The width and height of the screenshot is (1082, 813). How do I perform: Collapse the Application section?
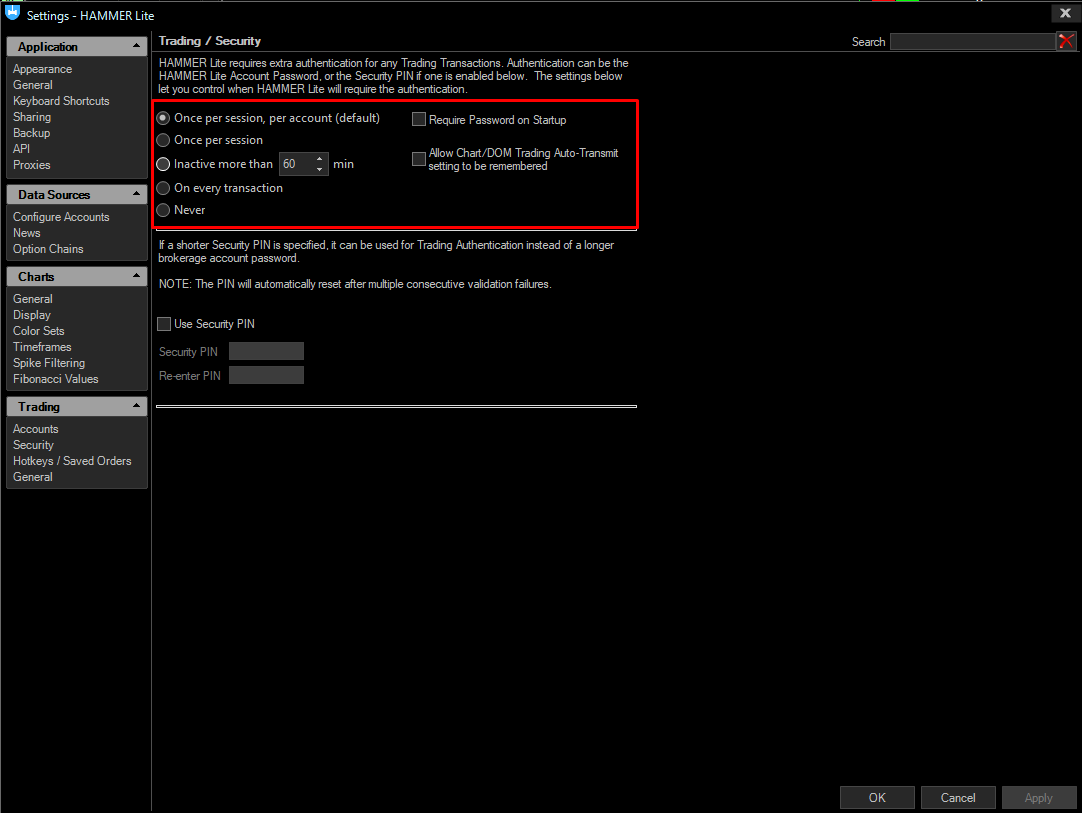136,46
